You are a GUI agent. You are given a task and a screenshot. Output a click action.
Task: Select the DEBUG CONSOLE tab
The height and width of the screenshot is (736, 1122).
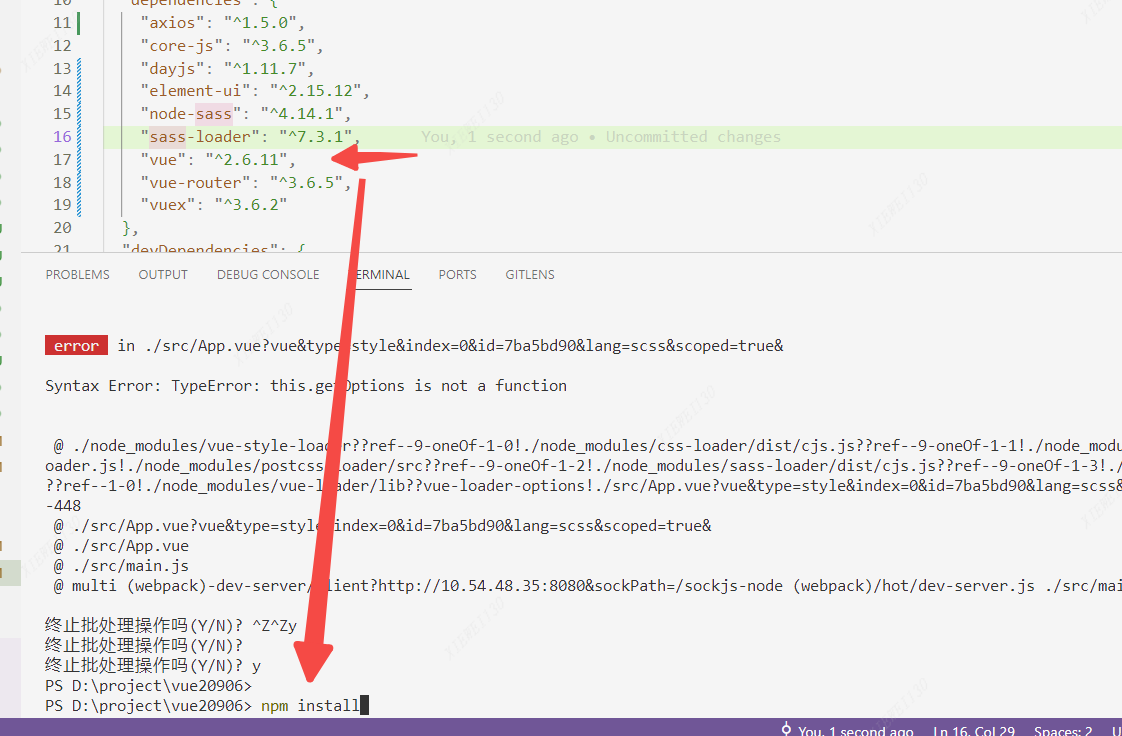click(267, 274)
